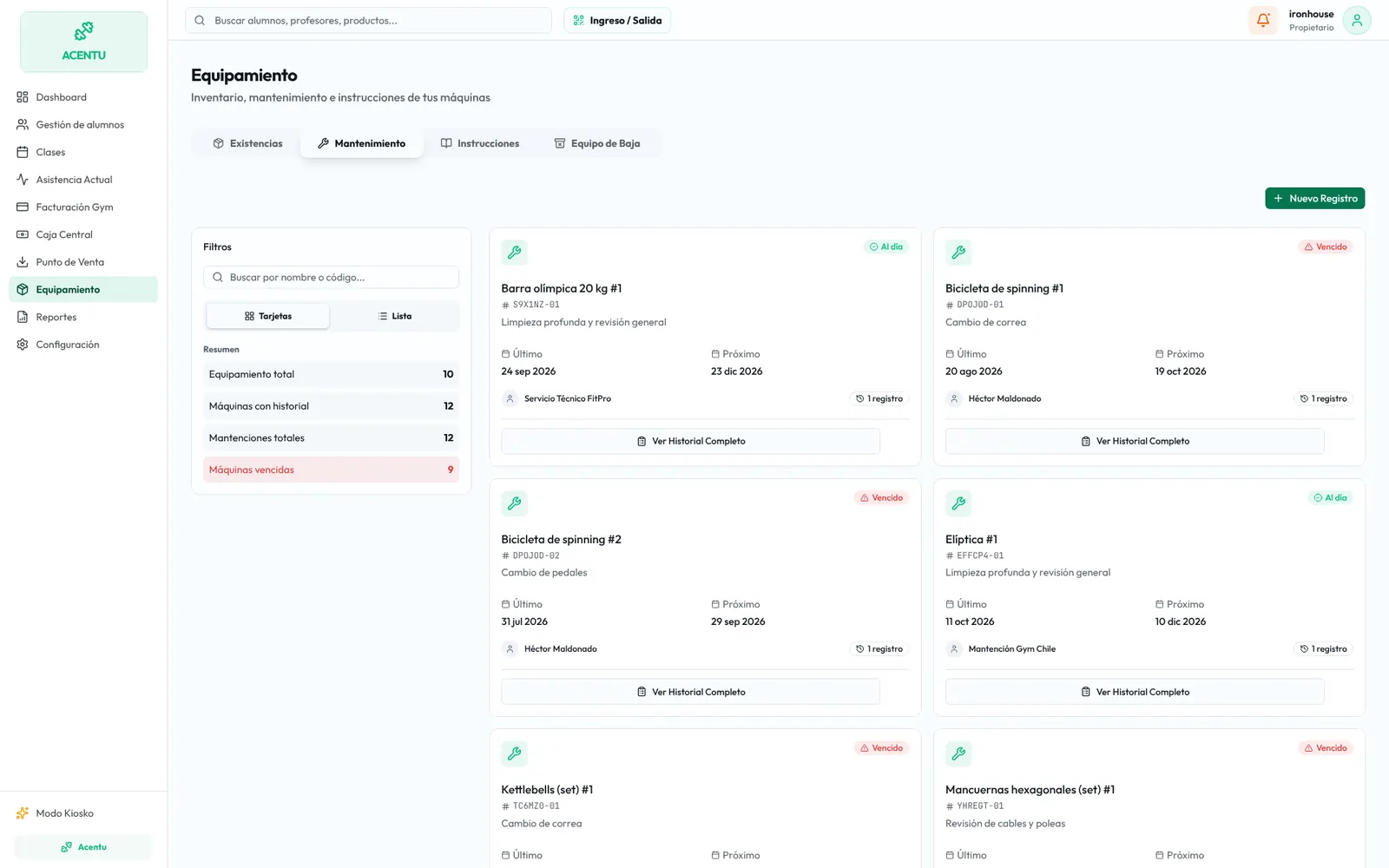The image size is (1389, 868).
Task: Click the Clases calendar icon
Action: pos(23,152)
